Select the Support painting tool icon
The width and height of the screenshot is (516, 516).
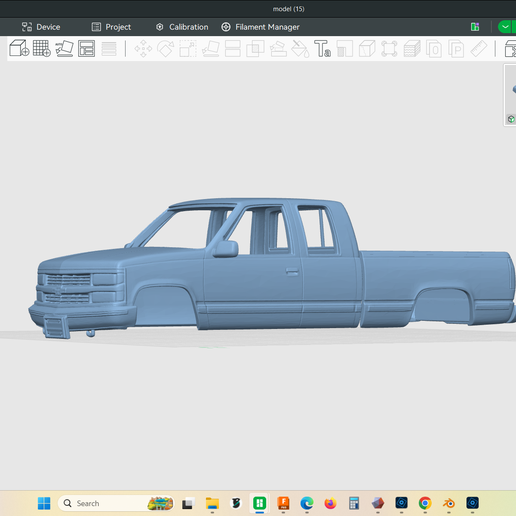(278, 49)
